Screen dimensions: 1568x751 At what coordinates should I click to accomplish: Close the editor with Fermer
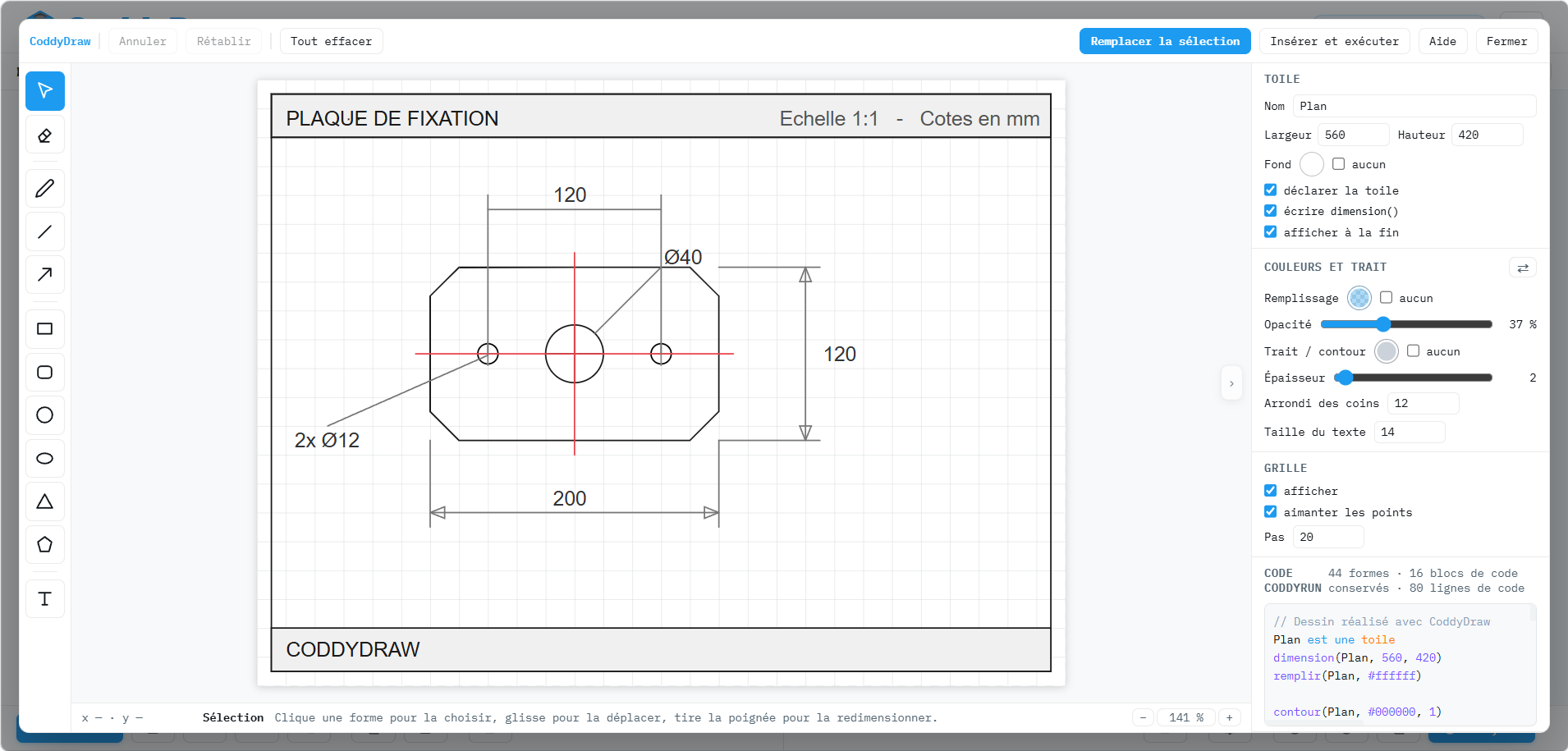[1507, 41]
